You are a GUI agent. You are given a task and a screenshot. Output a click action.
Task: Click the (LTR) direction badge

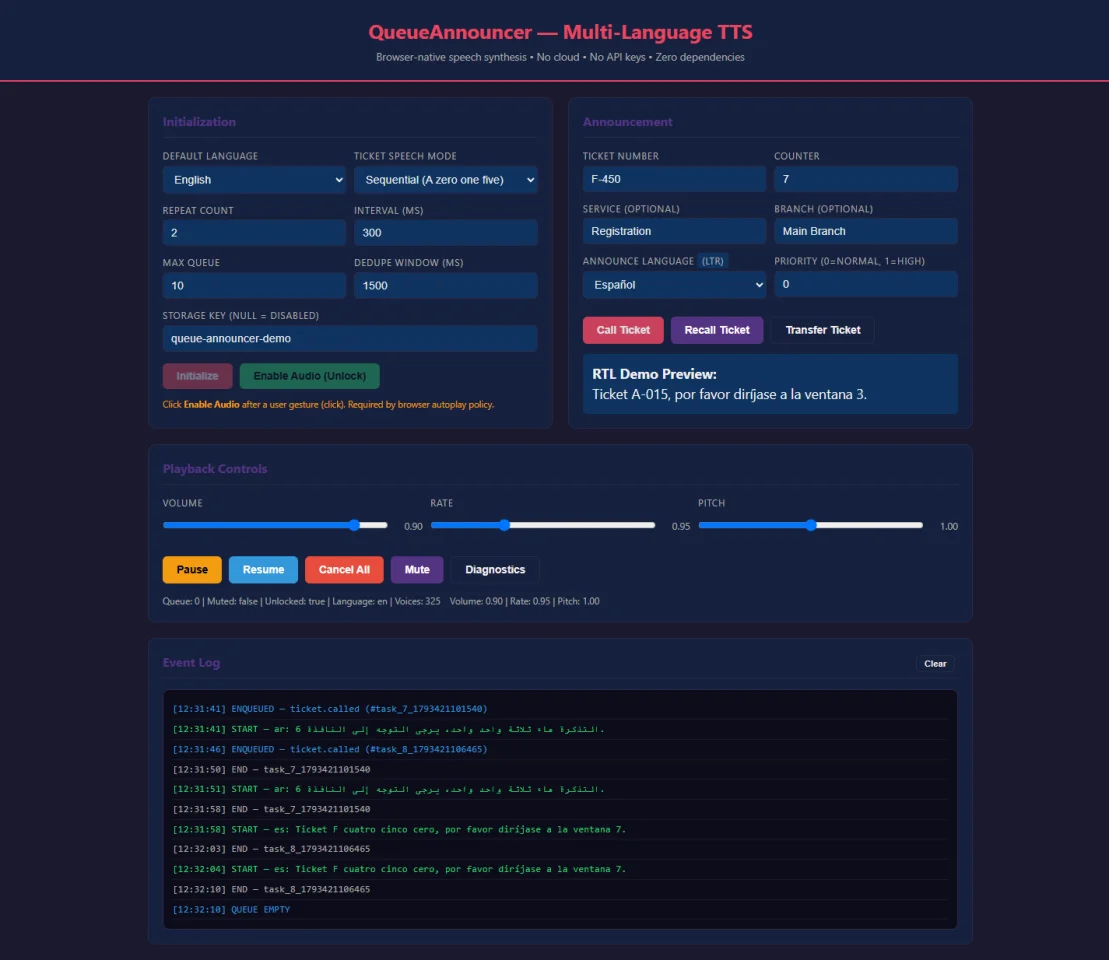point(712,261)
